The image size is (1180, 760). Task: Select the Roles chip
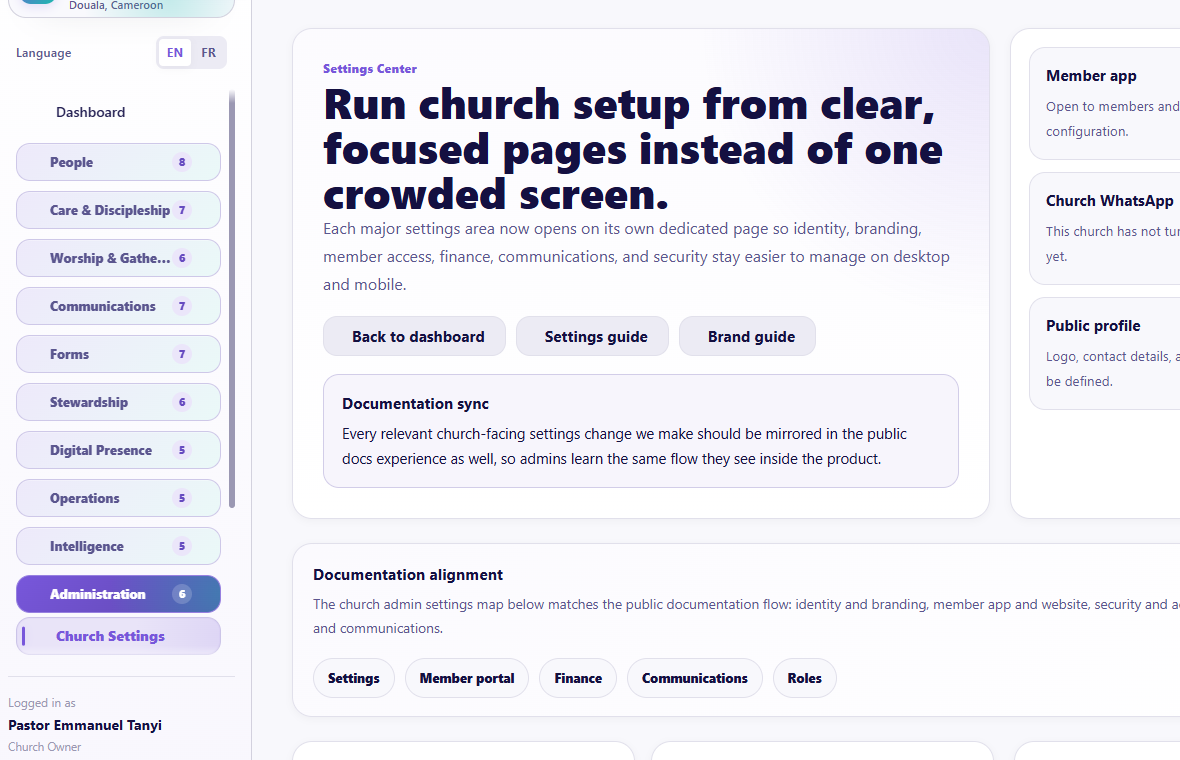pyautogui.click(x=804, y=678)
